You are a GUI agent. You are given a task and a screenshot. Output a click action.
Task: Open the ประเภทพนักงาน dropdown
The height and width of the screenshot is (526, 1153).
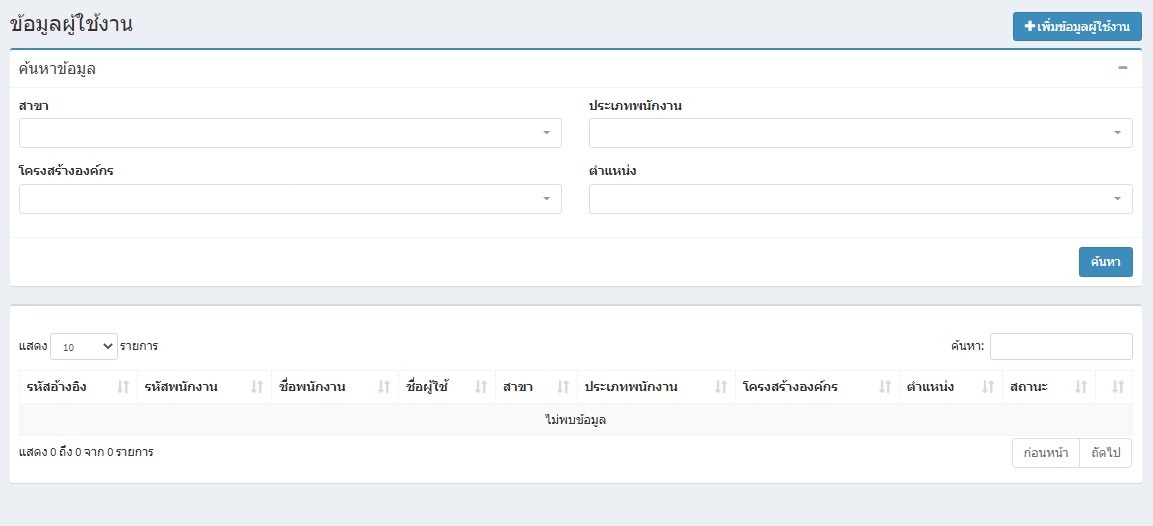[860, 133]
